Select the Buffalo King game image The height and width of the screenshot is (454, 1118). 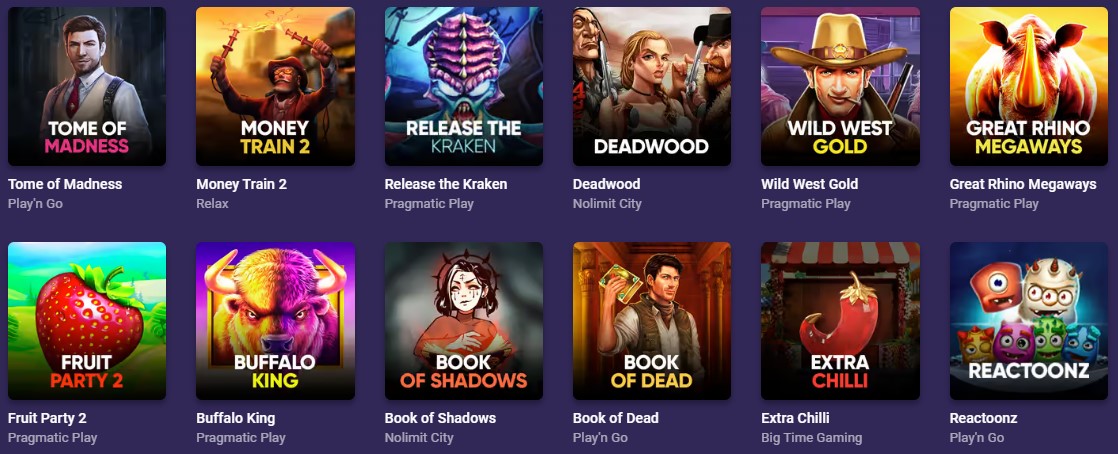(275, 321)
